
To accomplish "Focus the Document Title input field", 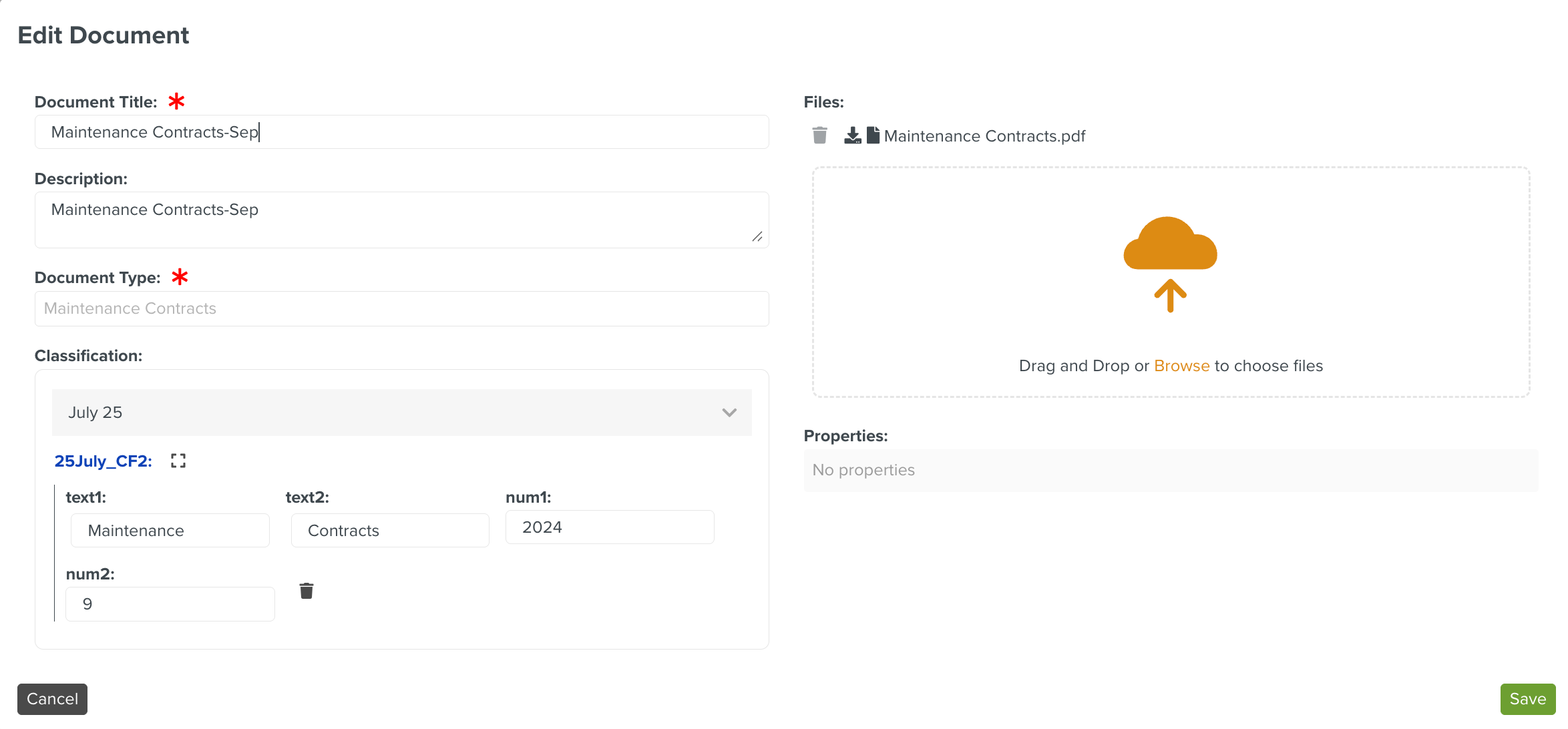I will pos(401,132).
